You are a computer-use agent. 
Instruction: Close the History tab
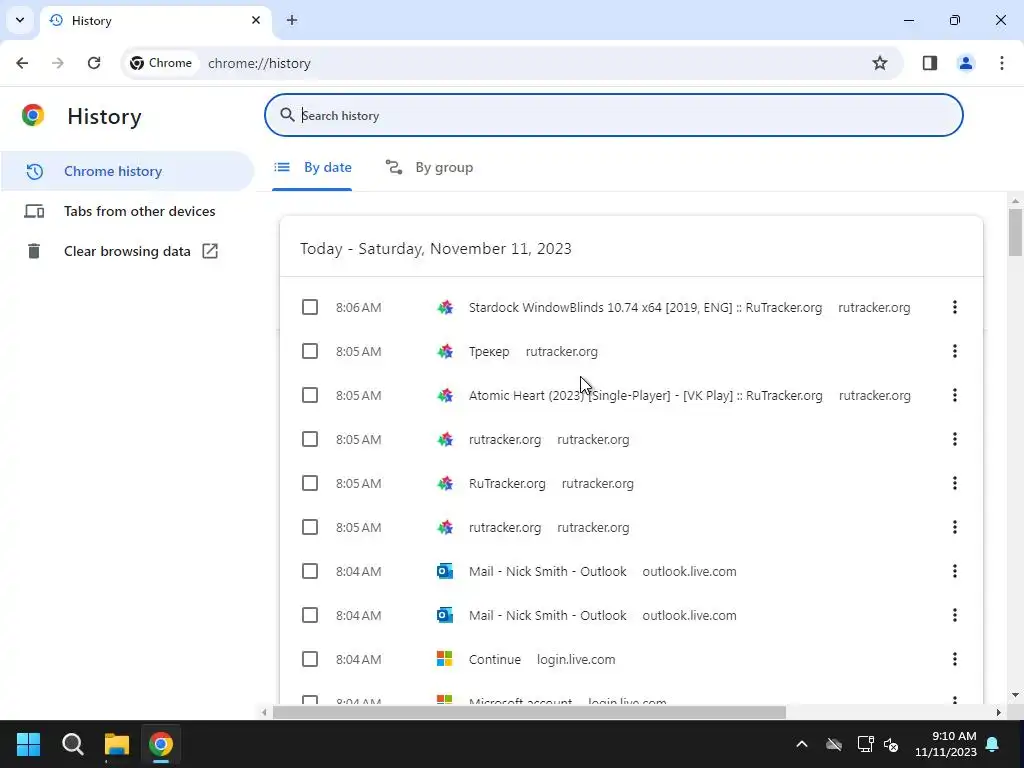256,20
